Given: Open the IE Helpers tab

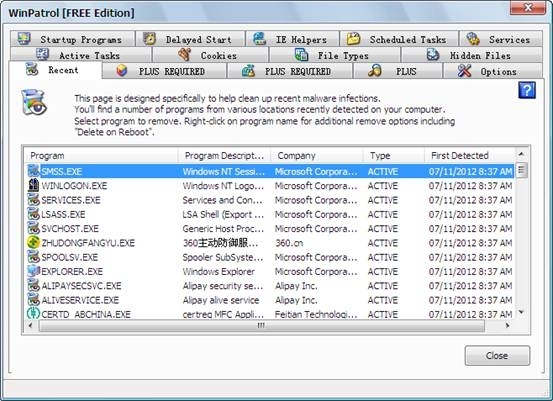Looking at the screenshot, I should pos(293,39).
